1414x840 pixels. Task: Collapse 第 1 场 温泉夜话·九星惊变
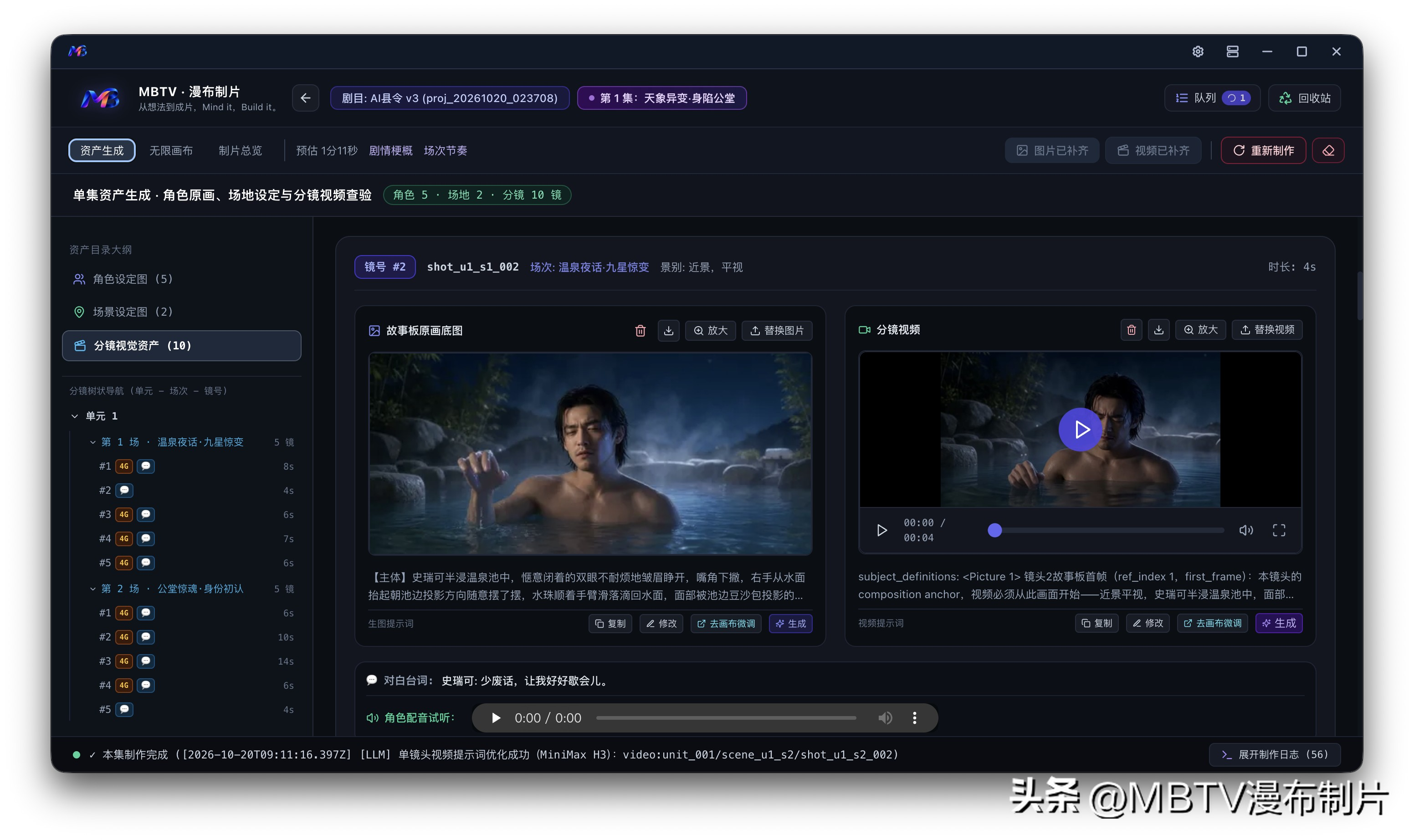[x=93, y=442]
